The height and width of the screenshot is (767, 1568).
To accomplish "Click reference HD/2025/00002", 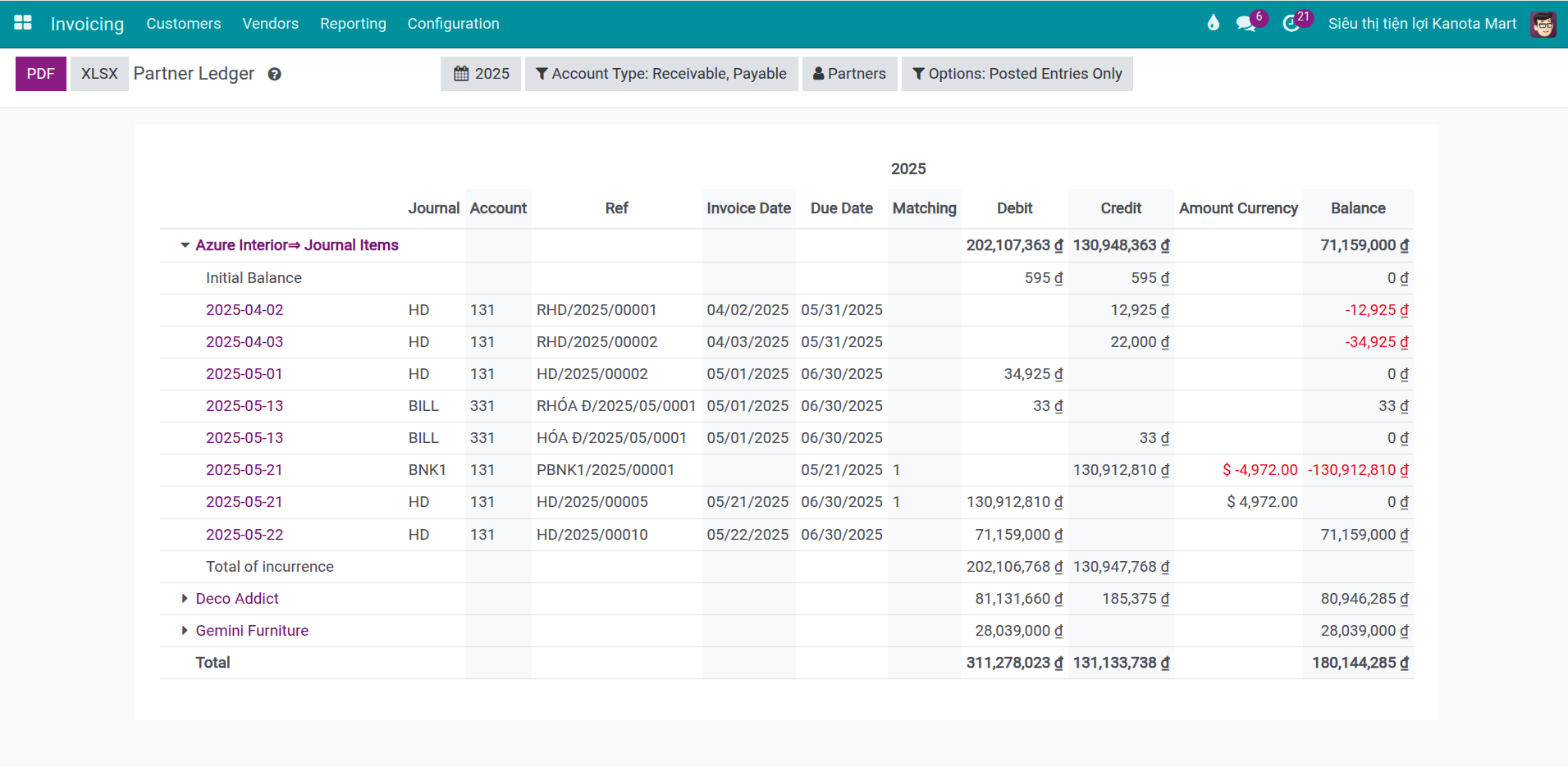I will (x=592, y=374).
